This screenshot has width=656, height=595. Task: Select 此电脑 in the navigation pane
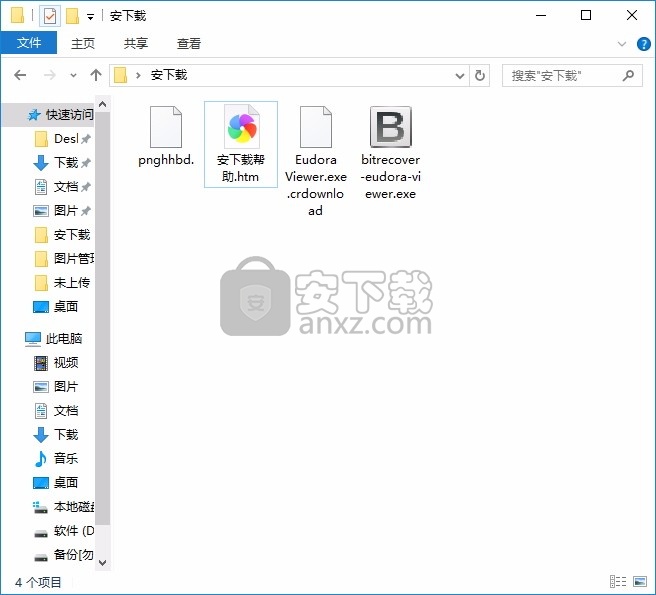[54, 339]
